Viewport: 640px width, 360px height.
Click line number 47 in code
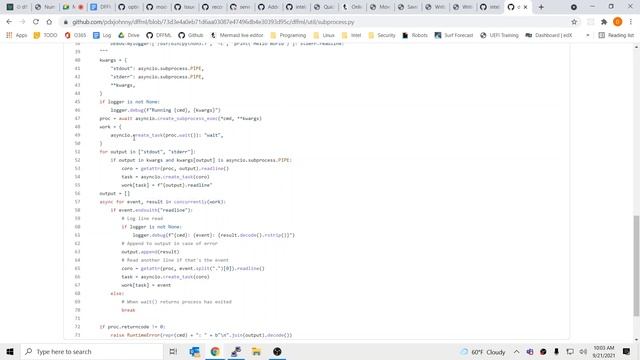[x=77, y=118]
